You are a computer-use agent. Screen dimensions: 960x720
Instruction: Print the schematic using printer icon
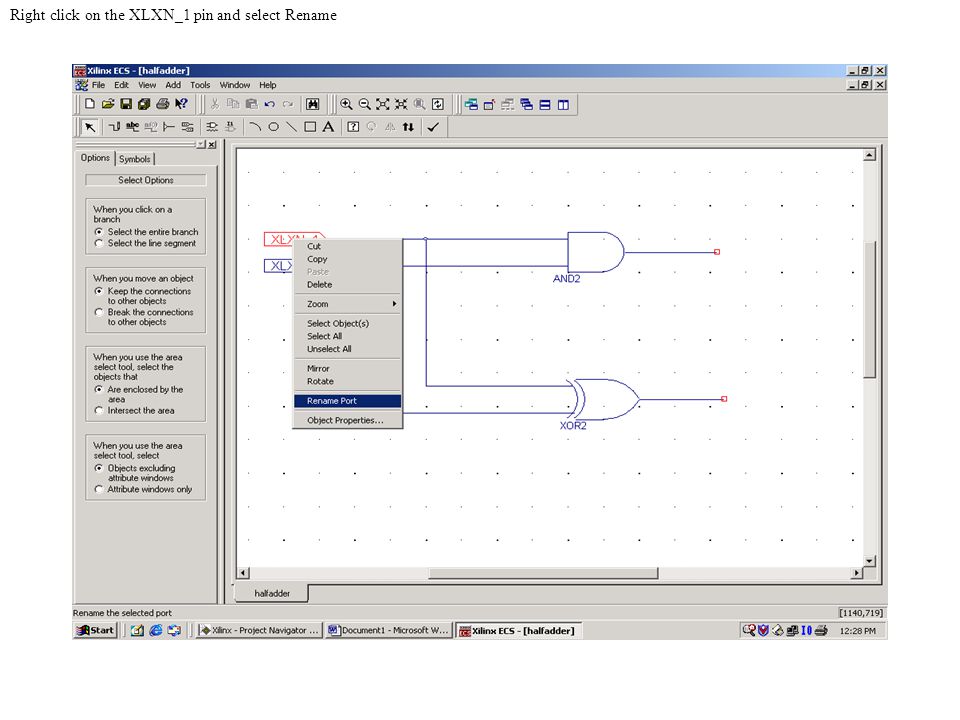(162, 104)
